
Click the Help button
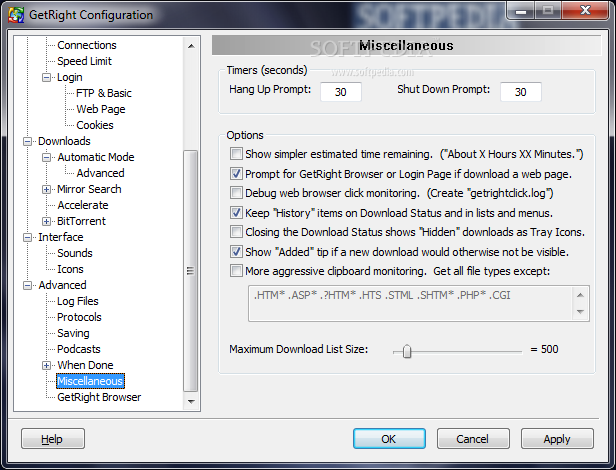click(53, 439)
